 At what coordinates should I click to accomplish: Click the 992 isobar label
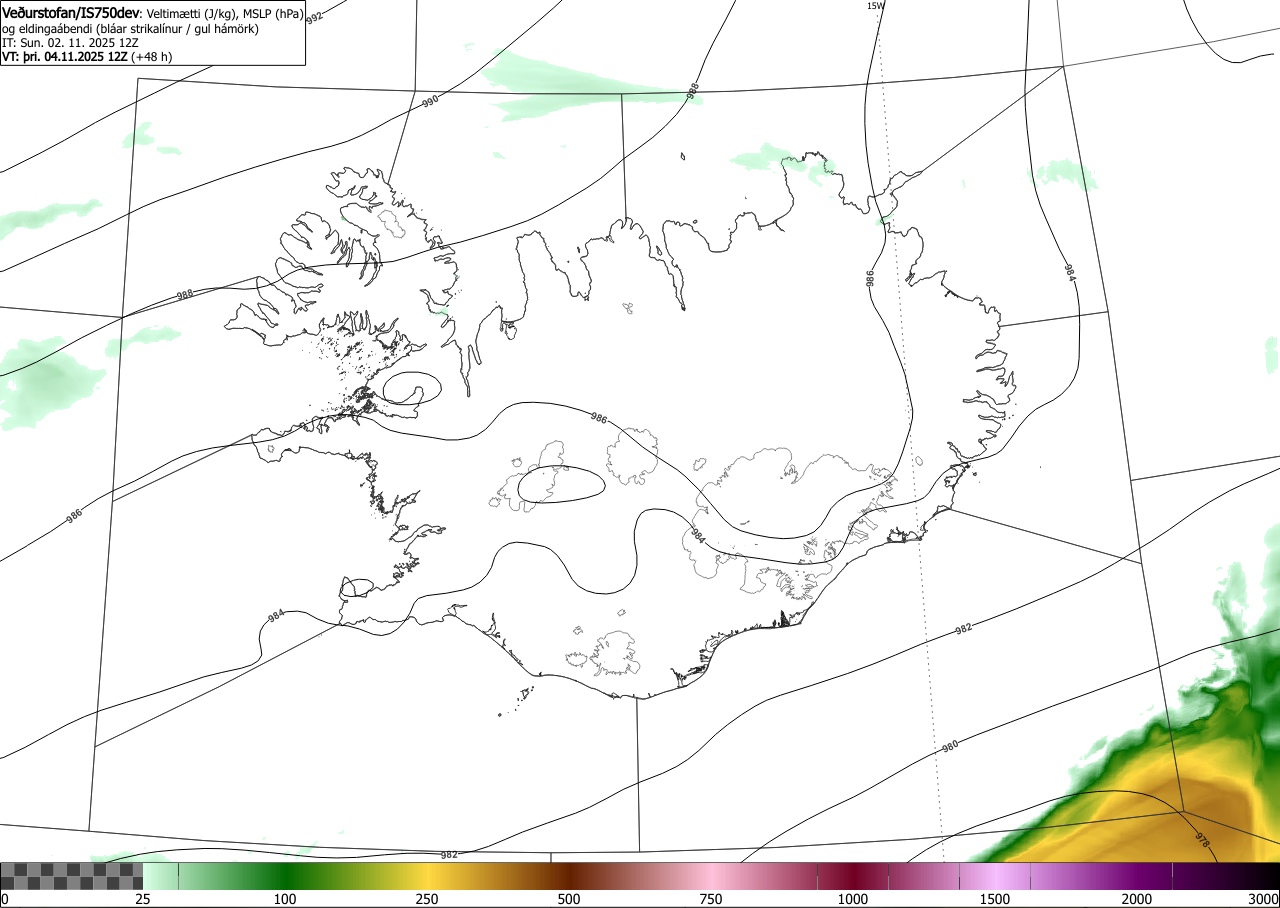click(x=315, y=18)
